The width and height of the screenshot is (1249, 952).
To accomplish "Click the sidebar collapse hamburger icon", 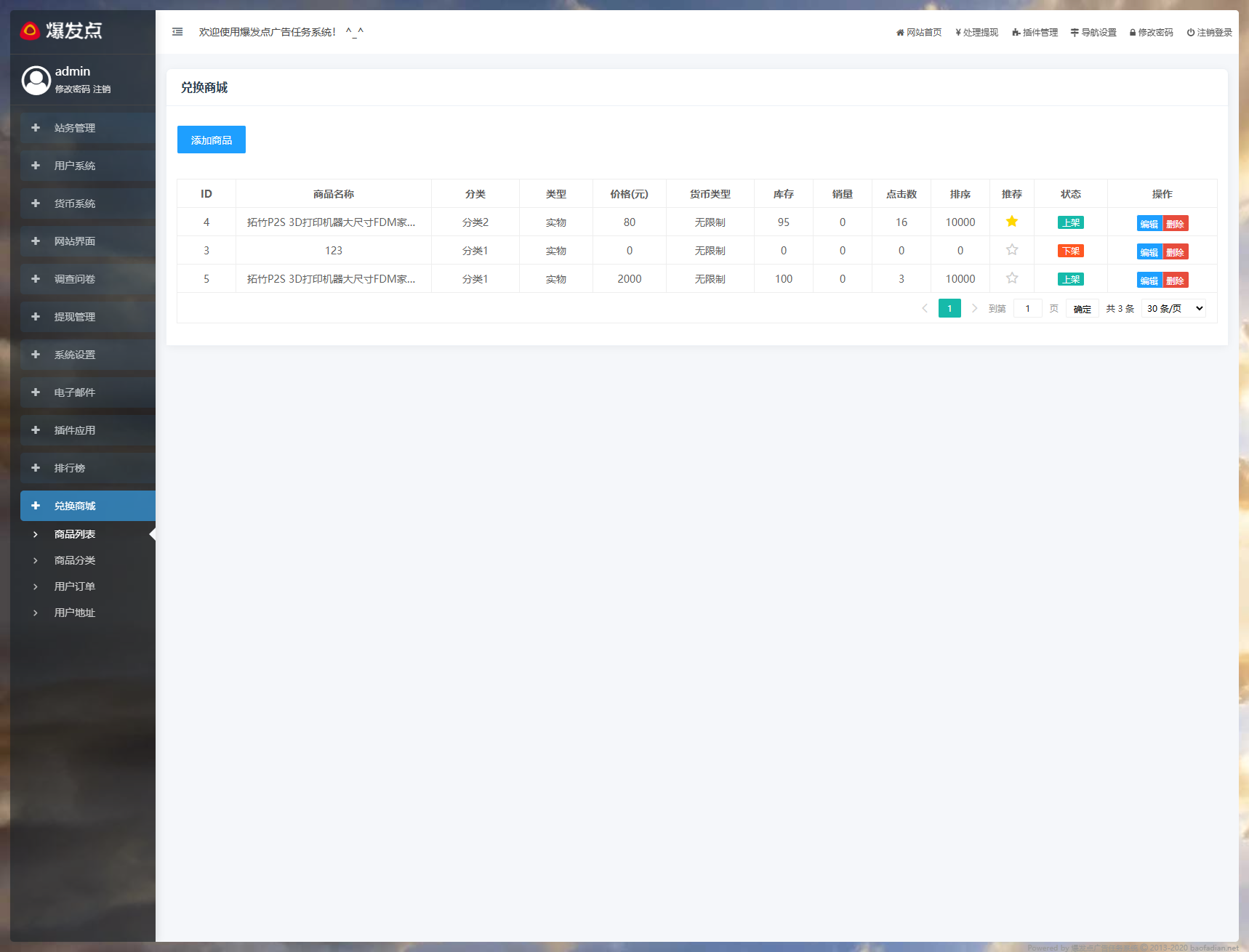I will pyautogui.click(x=177, y=32).
